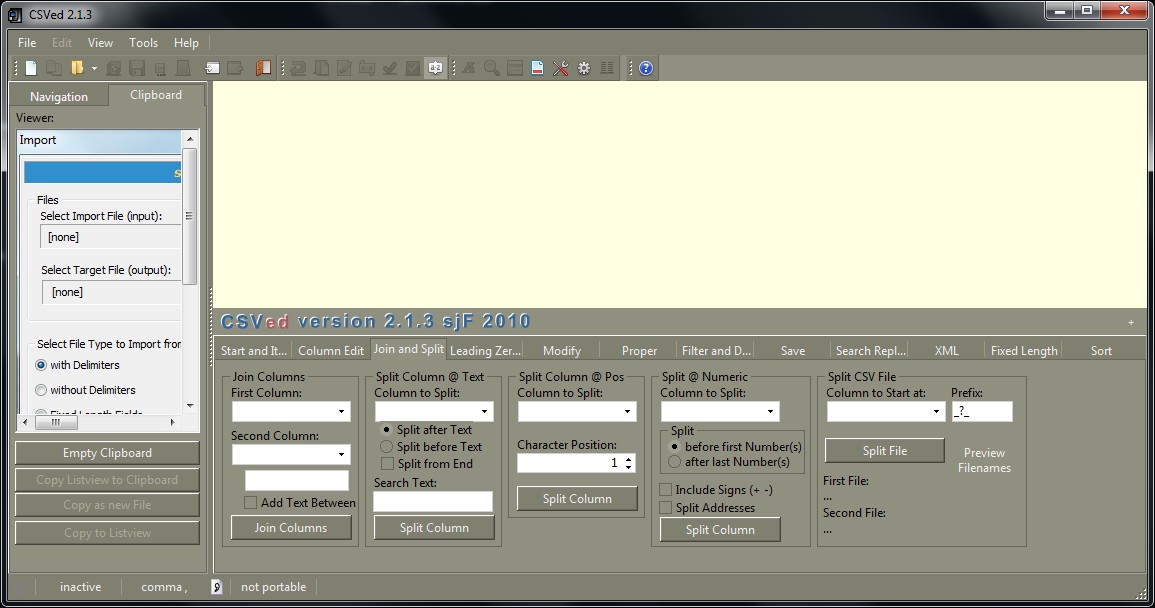Click the gear Settings toolbar icon
The image size is (1155, 608).
click(583, 69)
